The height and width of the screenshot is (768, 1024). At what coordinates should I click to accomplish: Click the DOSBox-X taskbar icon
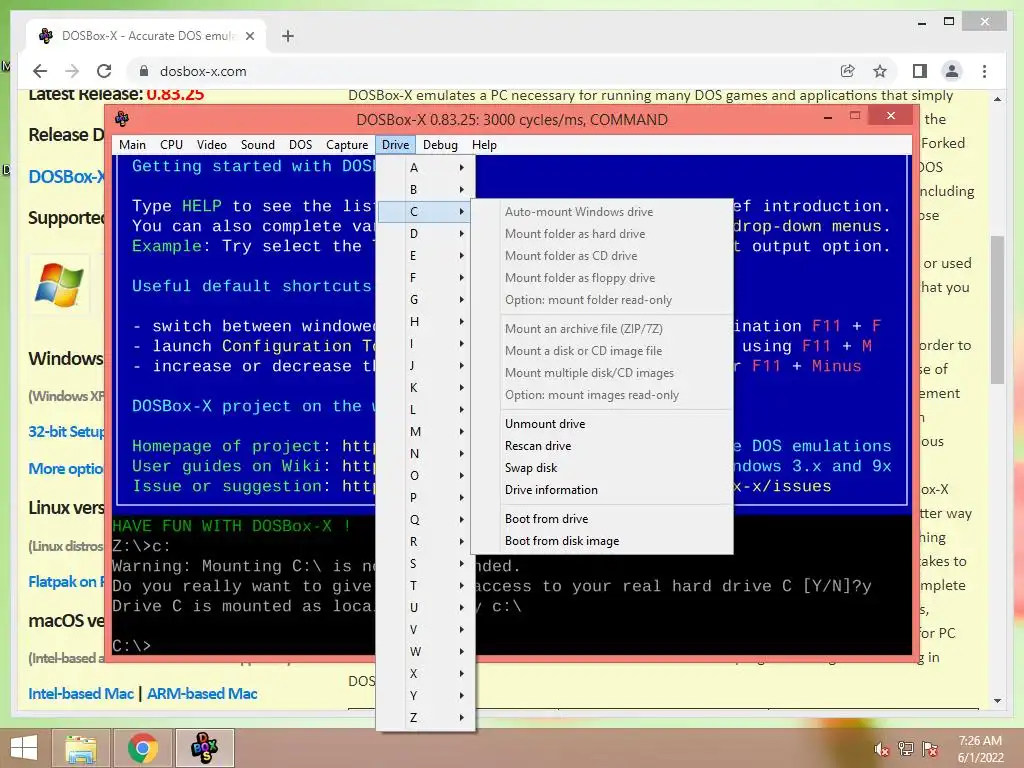204,748
